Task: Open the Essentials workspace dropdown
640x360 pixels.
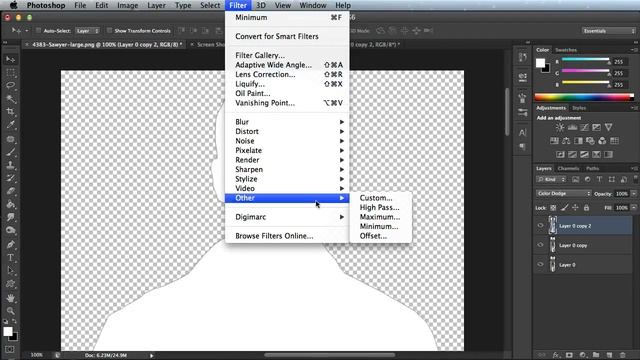Action: [609, 31]
